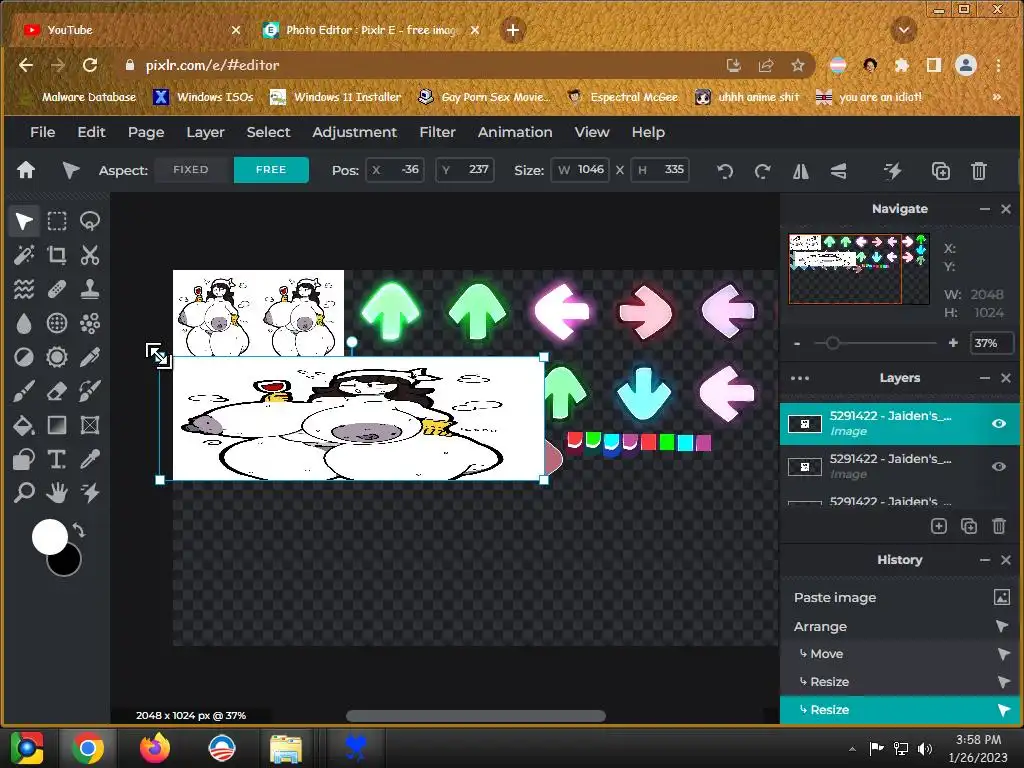Image resolution: width=1024 pixels, height=768 pixels.
Task: Set aspect mode to FIXED
Action: coord(191,170)
